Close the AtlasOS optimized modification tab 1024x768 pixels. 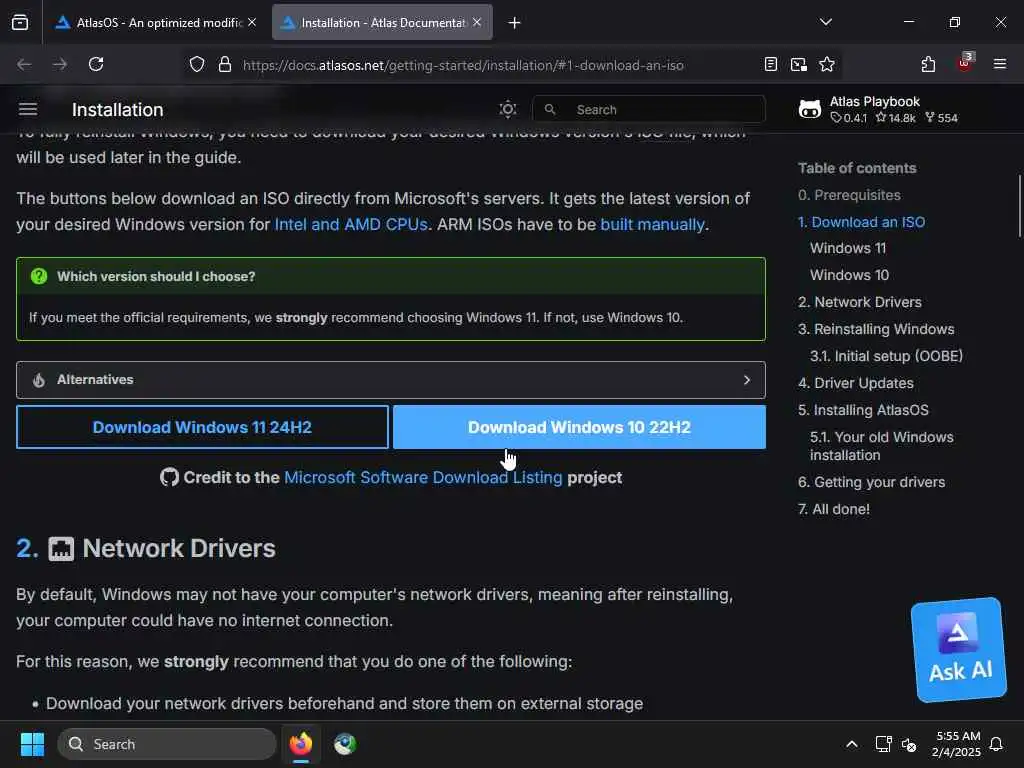click(252, 22)
